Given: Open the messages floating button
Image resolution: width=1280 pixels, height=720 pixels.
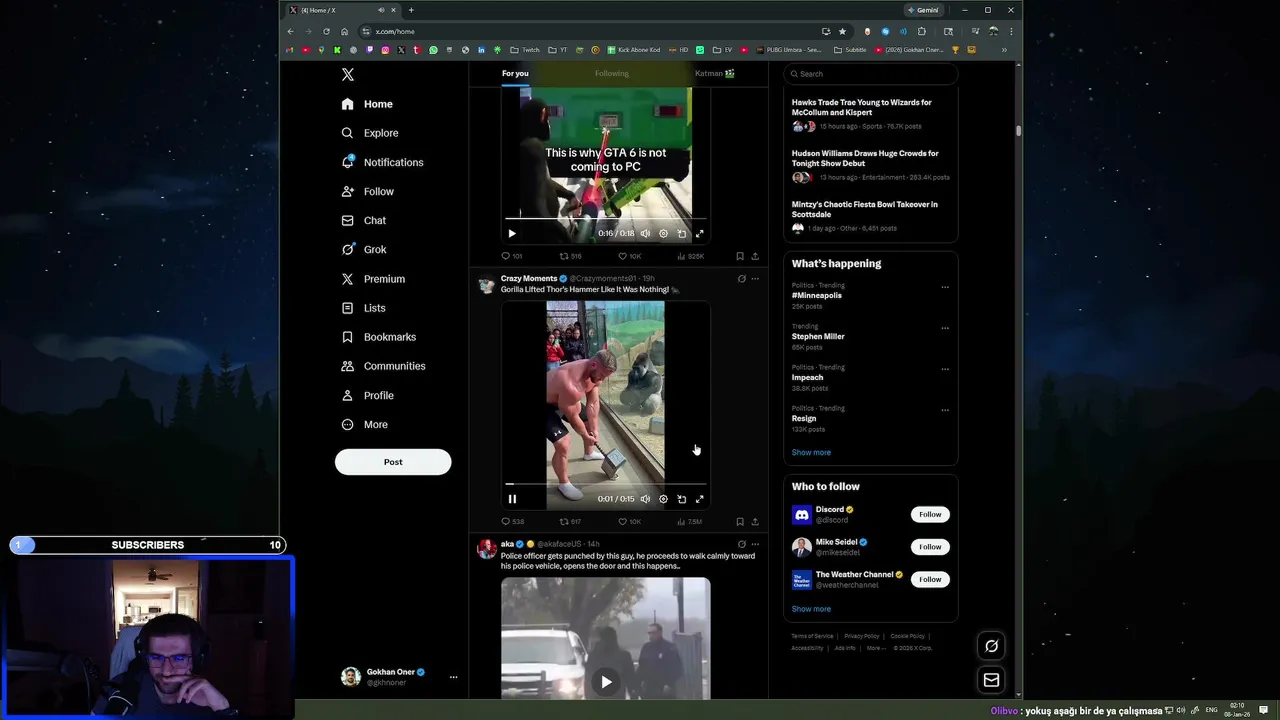Looking at the screenshot, I should 991,680.
